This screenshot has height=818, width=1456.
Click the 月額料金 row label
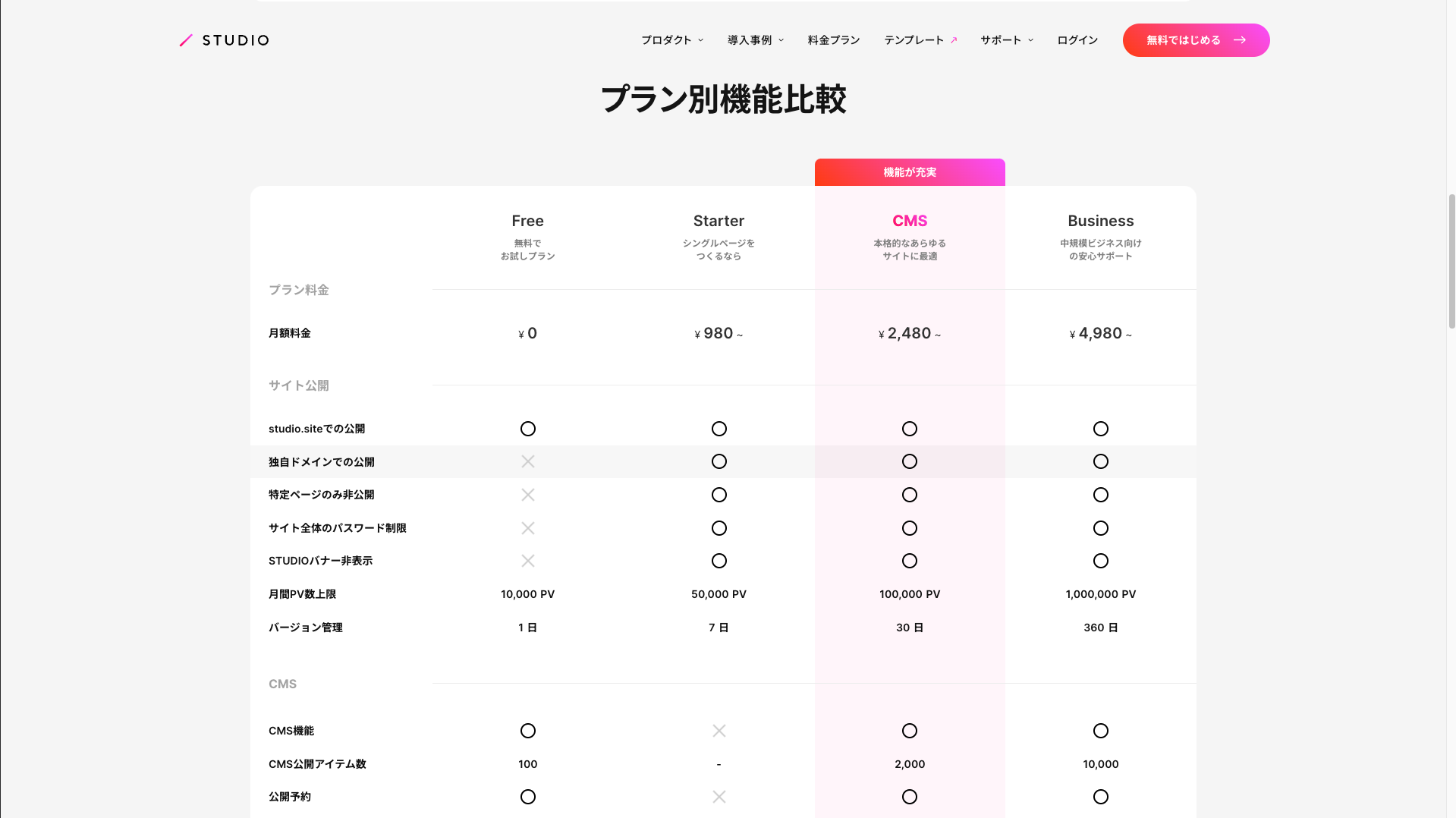pyautogui.click(x=290, y=333)
